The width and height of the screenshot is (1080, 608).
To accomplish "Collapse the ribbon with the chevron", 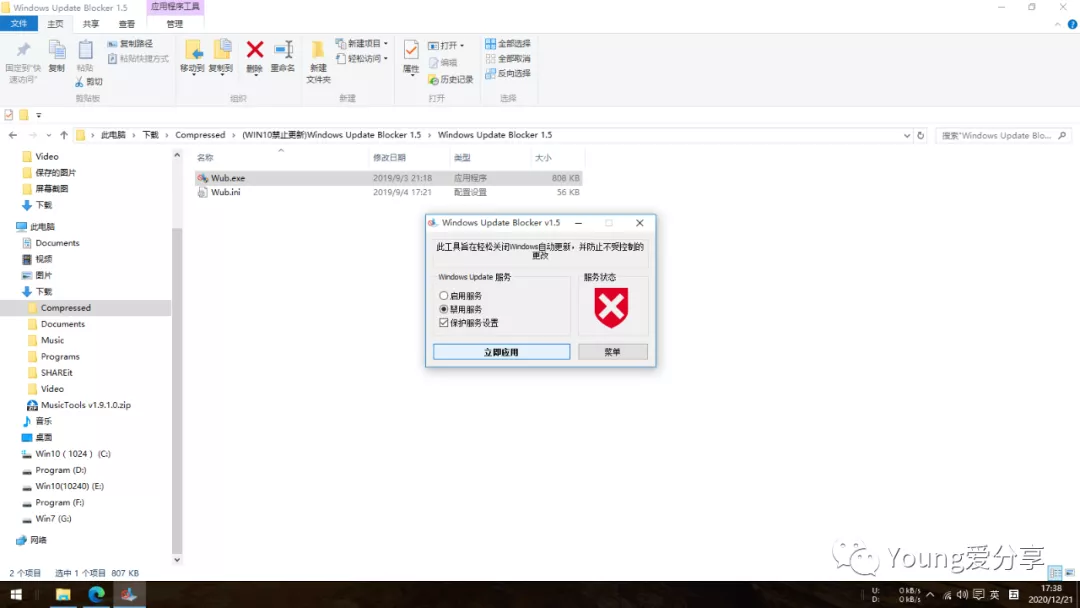I will (1057, 24).
